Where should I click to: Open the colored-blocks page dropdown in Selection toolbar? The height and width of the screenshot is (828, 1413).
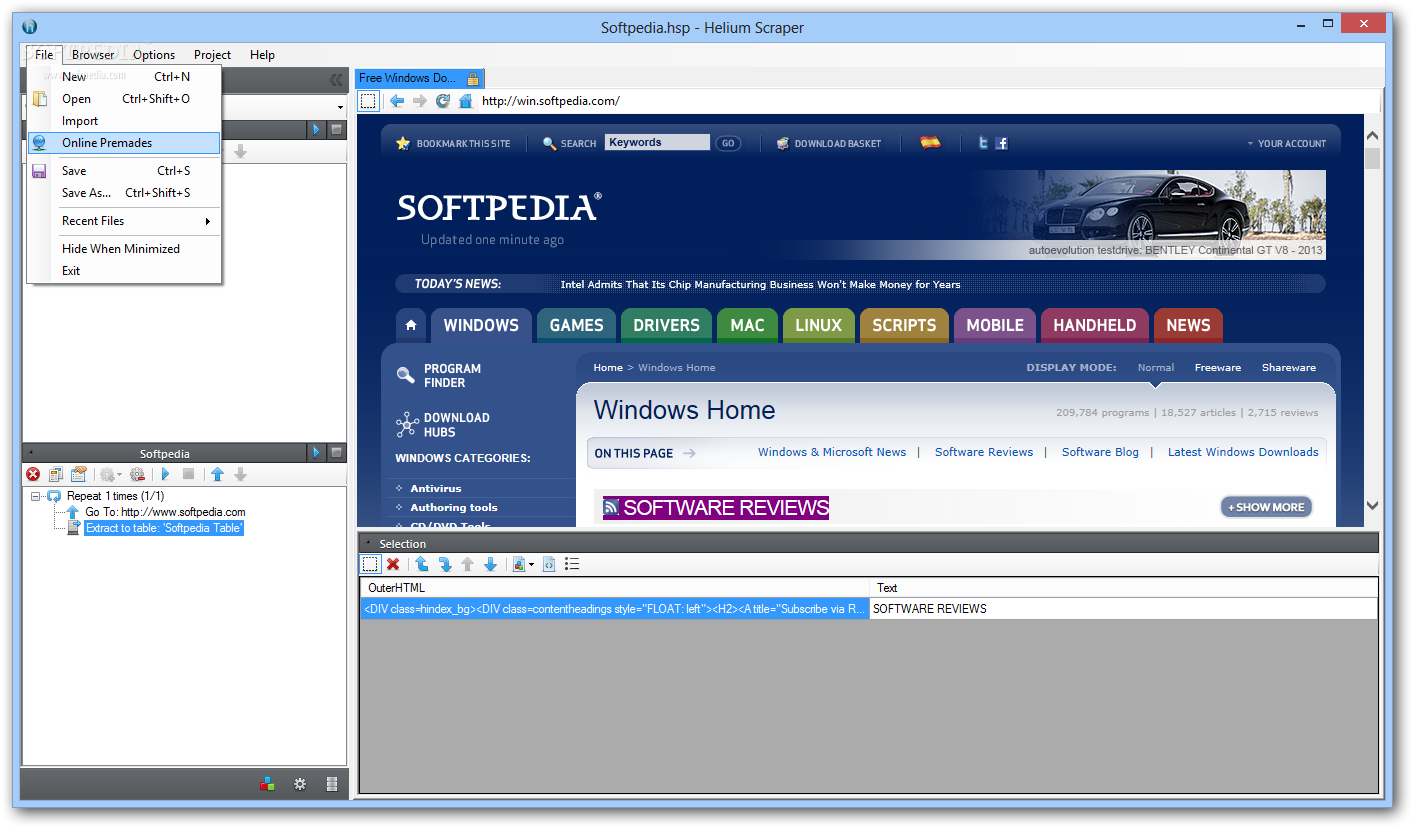pos(524,564)
